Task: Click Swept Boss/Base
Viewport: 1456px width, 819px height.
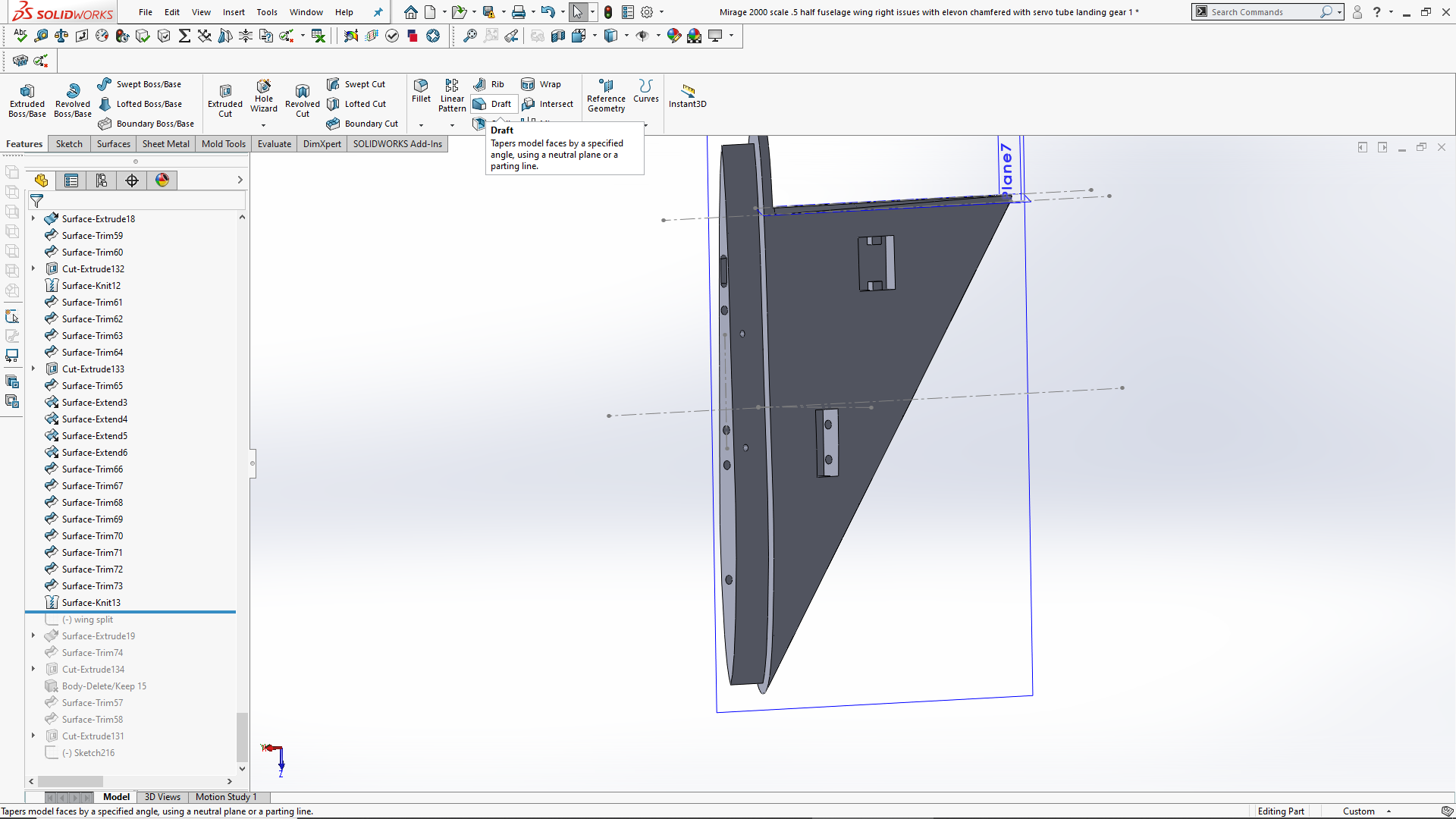Action: click(140, 84)
